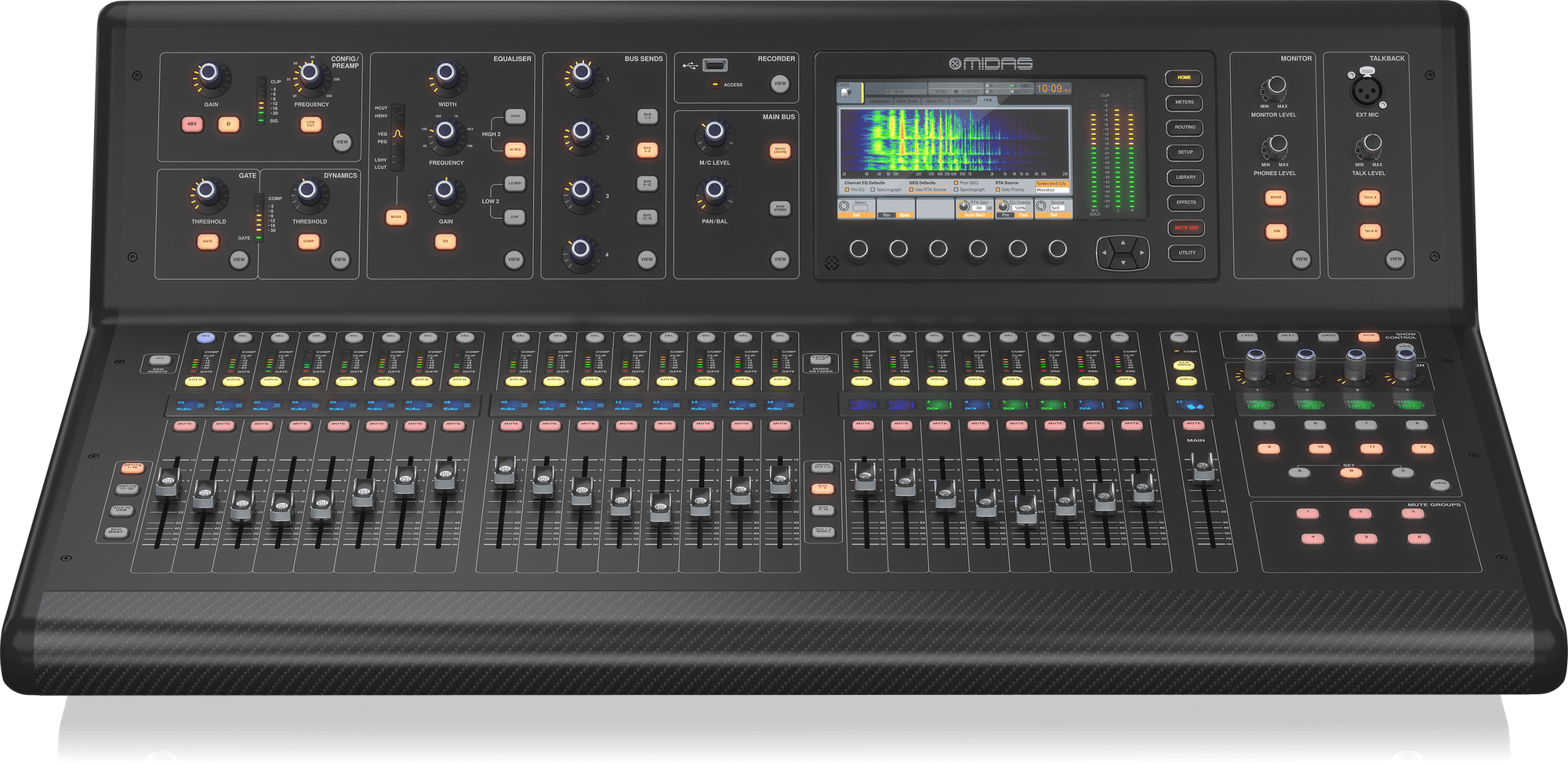The width and height of the screenshot is (1568, 764).
Task: Click the Ch01 microphone icon on screen
Action: 846,92
